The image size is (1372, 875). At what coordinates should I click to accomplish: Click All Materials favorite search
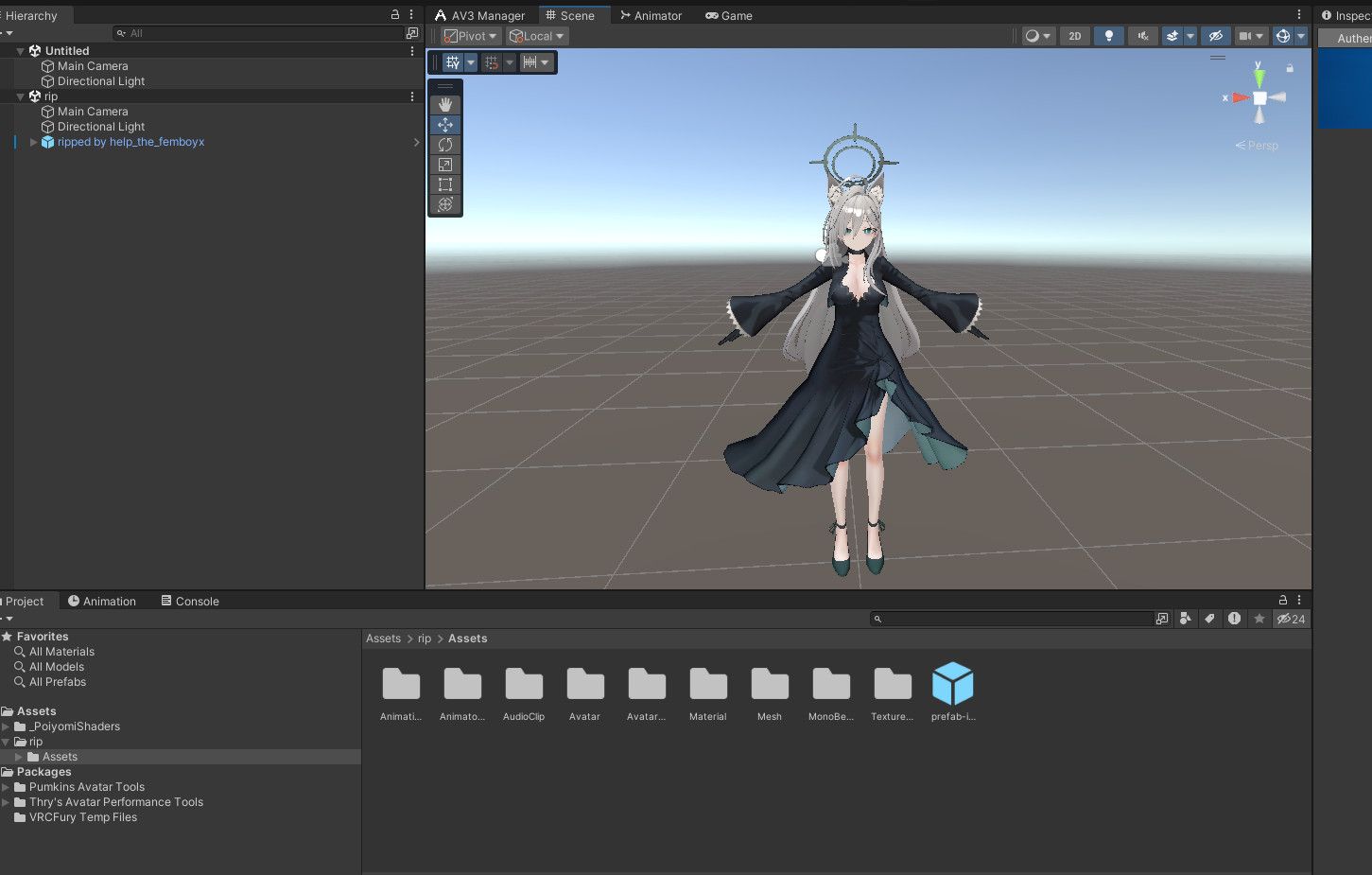61,652
